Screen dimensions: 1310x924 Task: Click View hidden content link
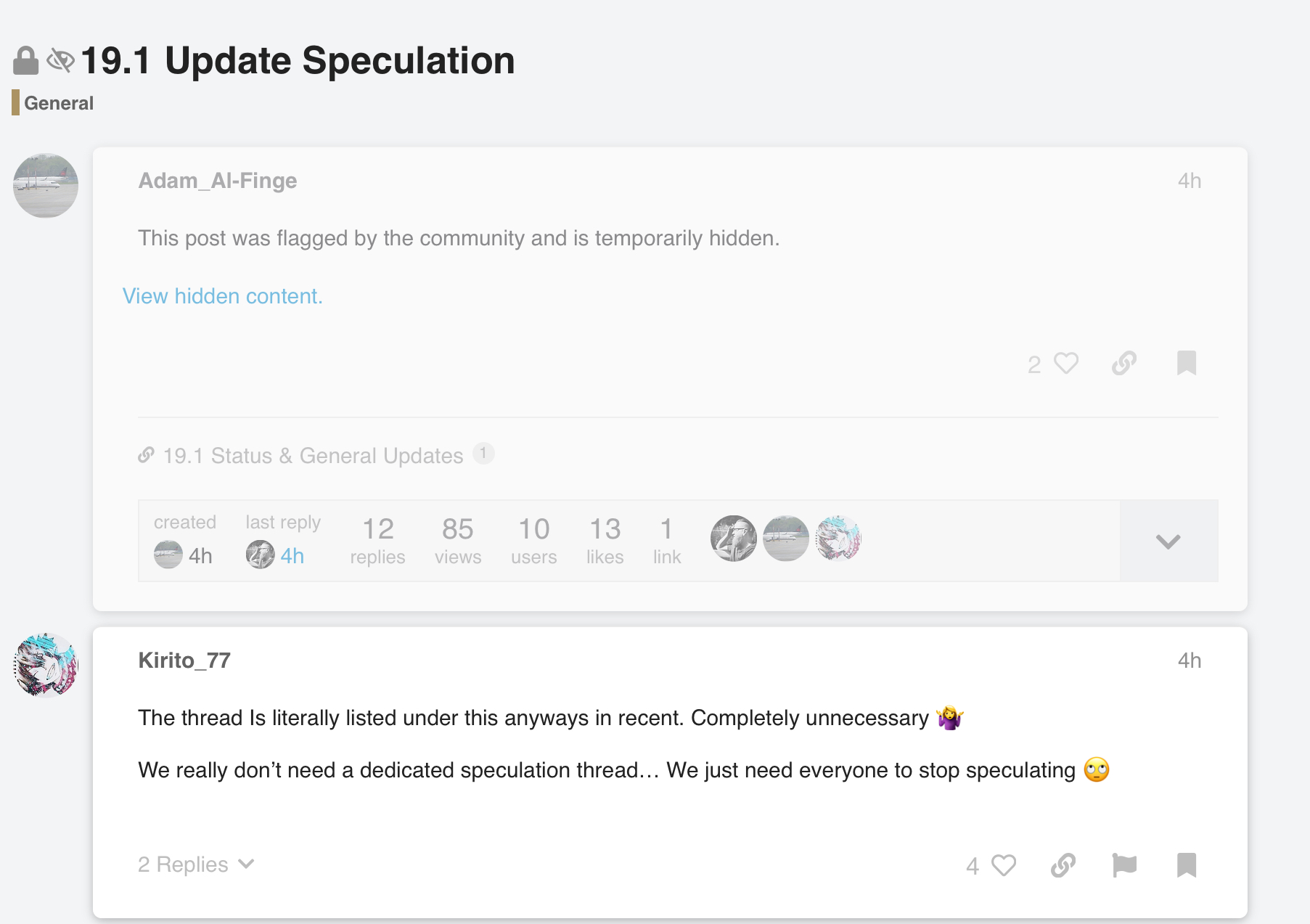(222, 296)
